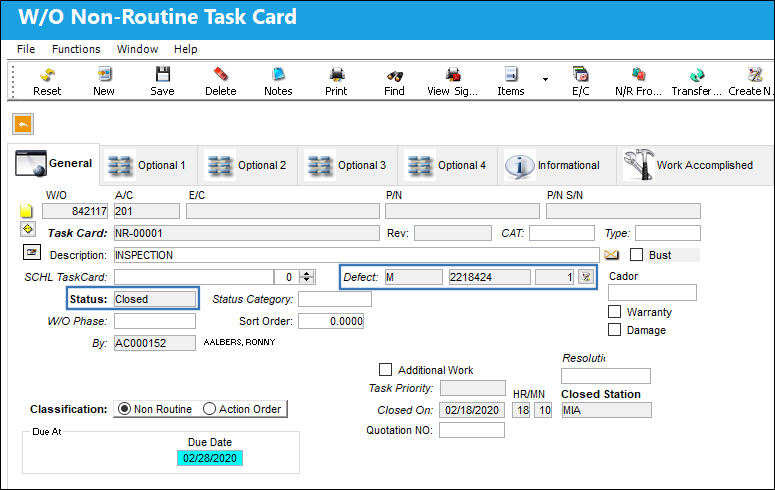The height and width of the screenshot is (490, 775).
Task: Click the Reset toolbar icon
Action: (x=47, y=75)
